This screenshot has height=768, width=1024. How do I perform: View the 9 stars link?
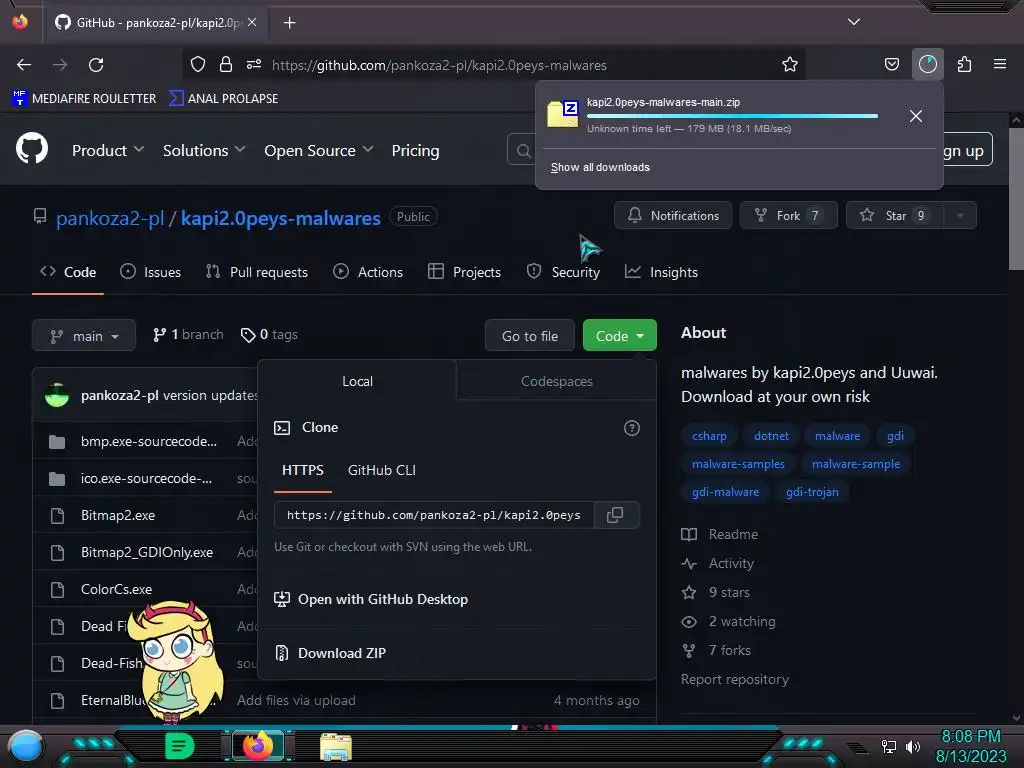point(715,592)
